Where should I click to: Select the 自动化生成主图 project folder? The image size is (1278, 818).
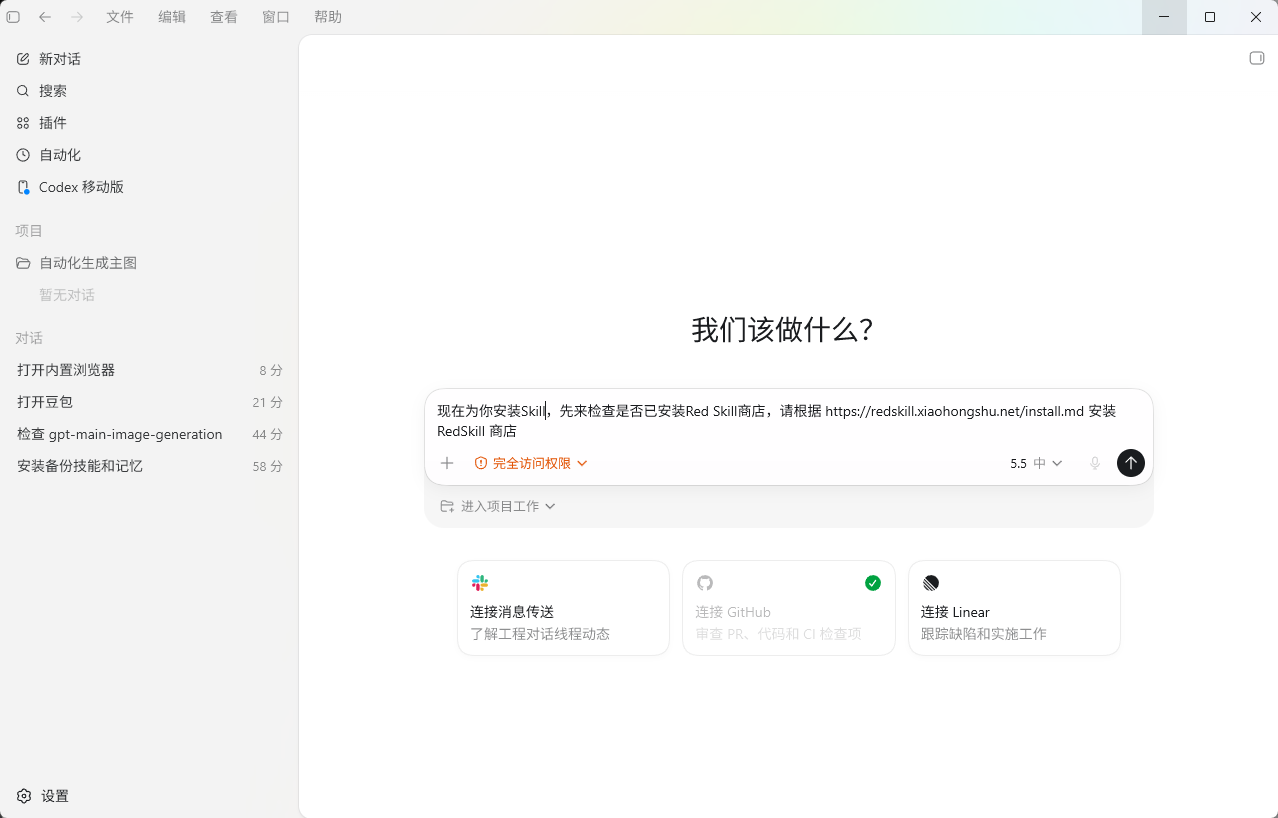[x=149, y=263]
